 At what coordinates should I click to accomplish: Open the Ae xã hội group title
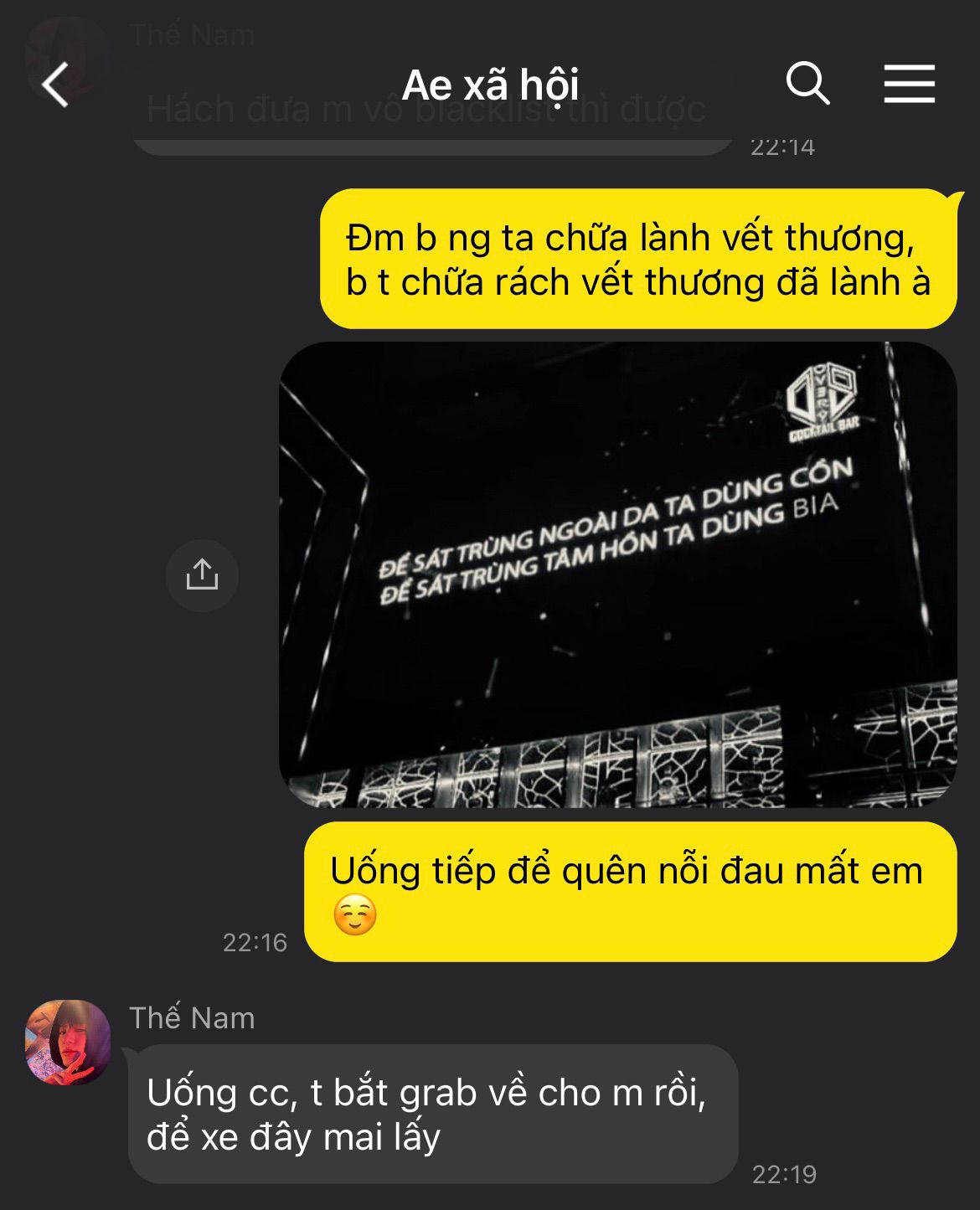pos(490,85)
